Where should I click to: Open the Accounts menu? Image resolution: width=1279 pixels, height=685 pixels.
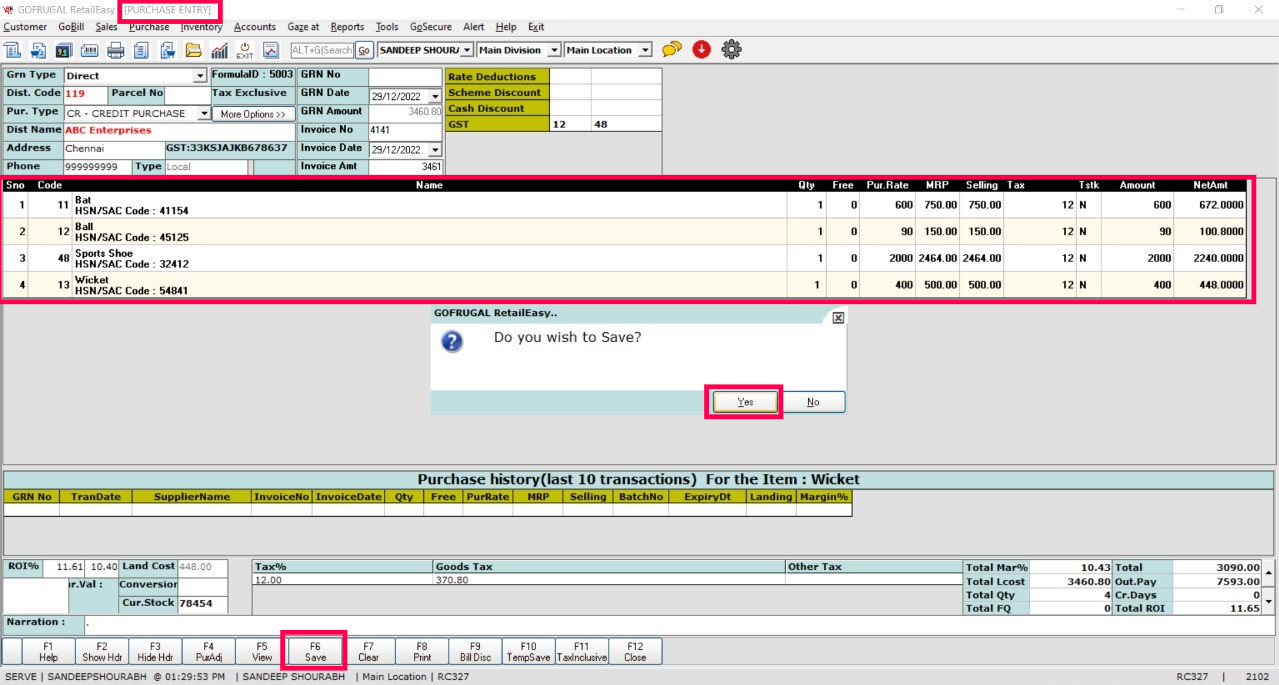[x=255, y=27]
